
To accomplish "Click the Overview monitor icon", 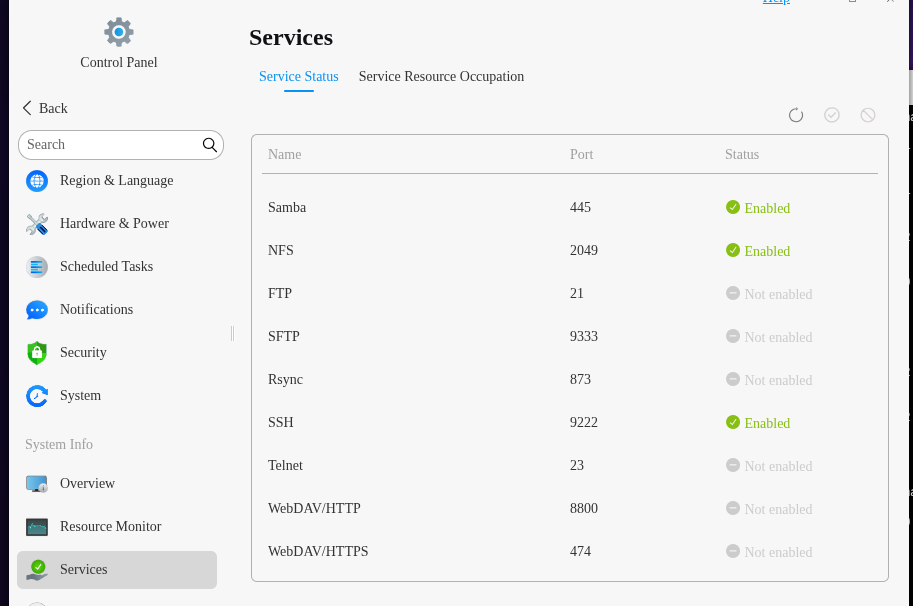I will pyautogui.click(x=37, y=484).
